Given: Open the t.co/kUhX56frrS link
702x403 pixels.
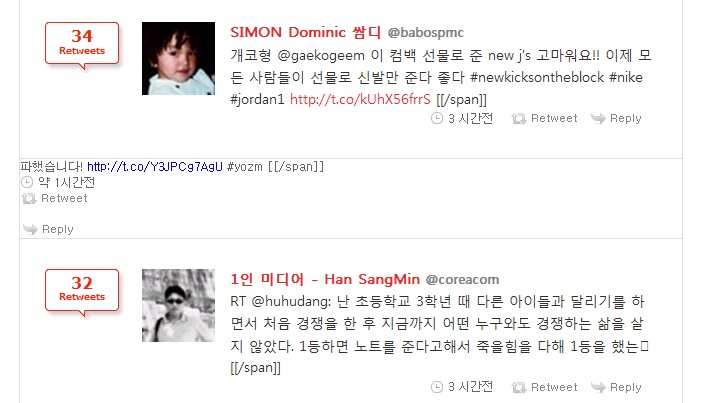Looking at the screenshot, I should [x=360, y=99].
